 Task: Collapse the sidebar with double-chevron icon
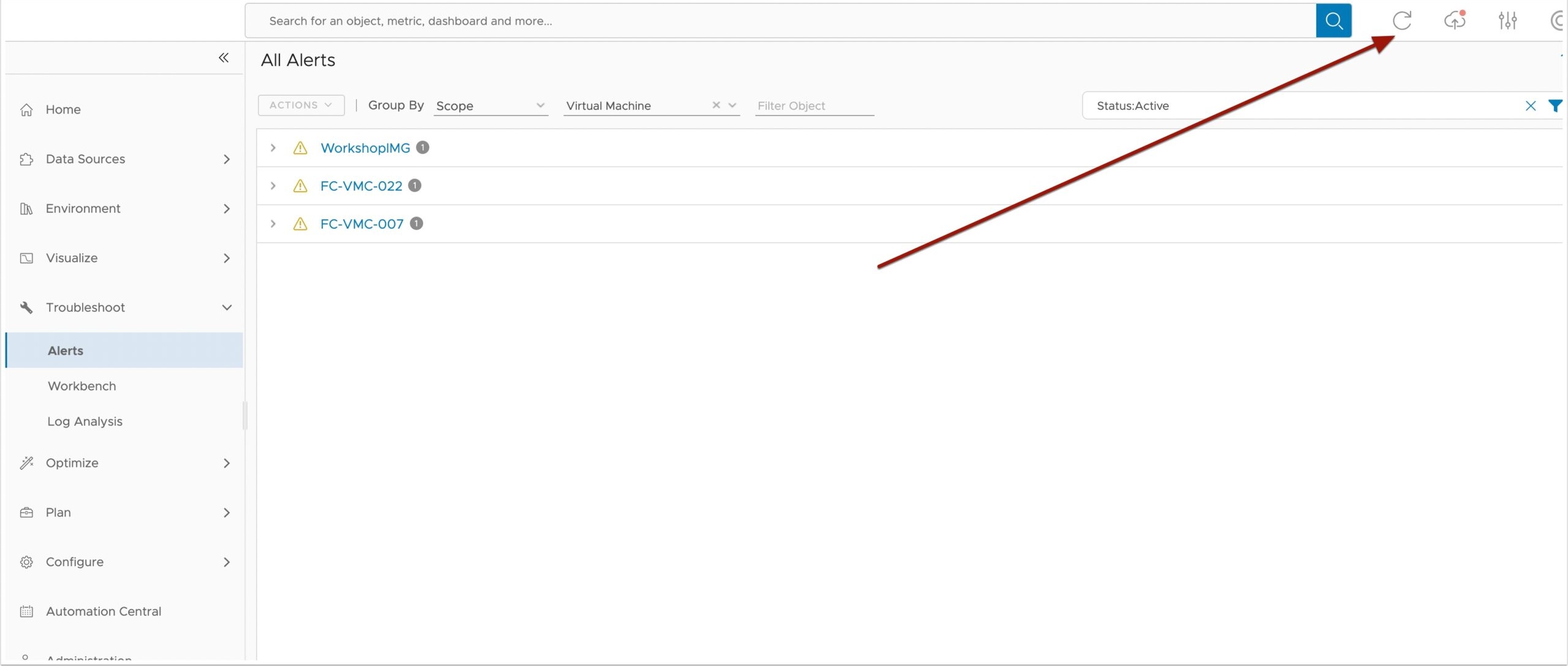[x=224, y=58]
